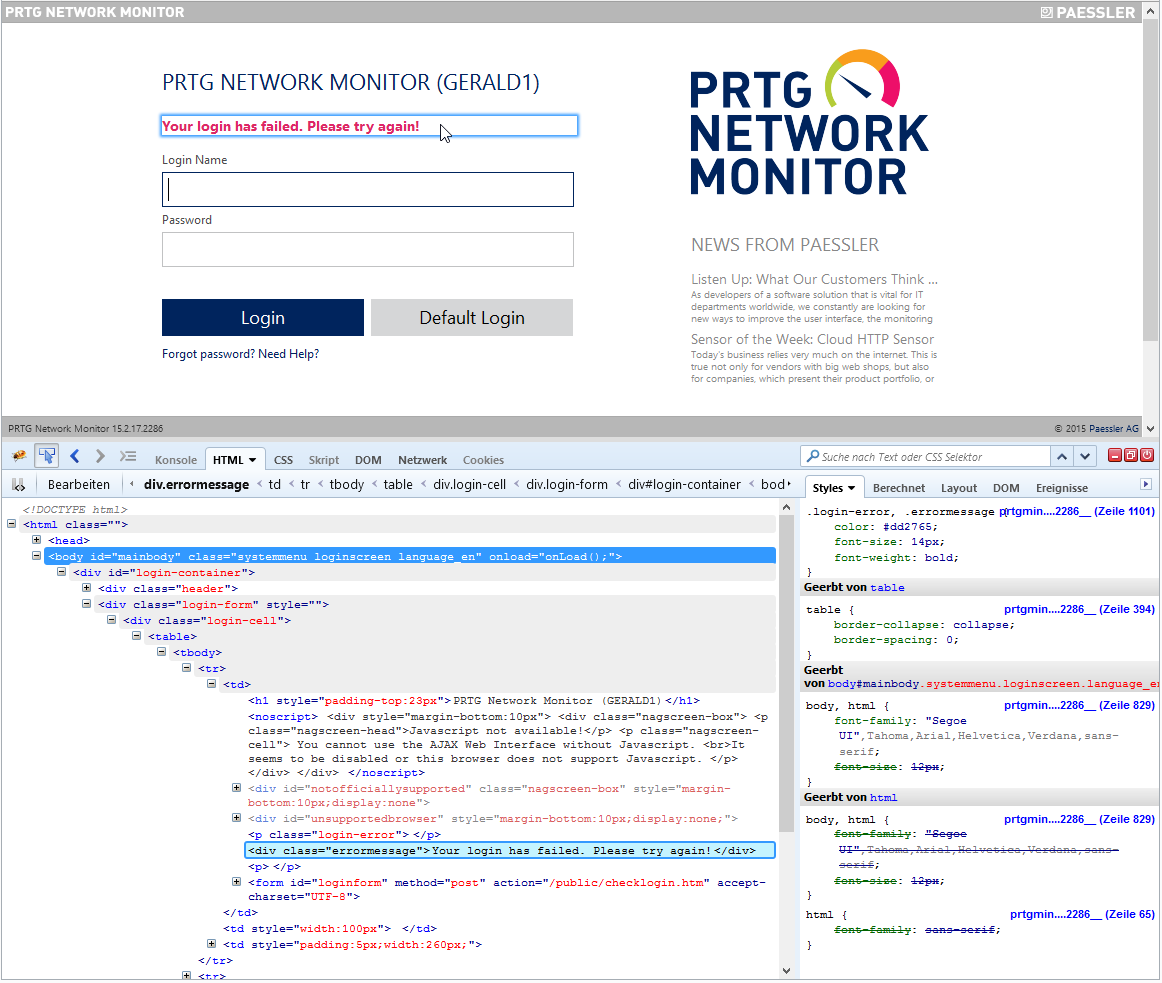Expand the notofficiallysupported div node

coord(236,787)
